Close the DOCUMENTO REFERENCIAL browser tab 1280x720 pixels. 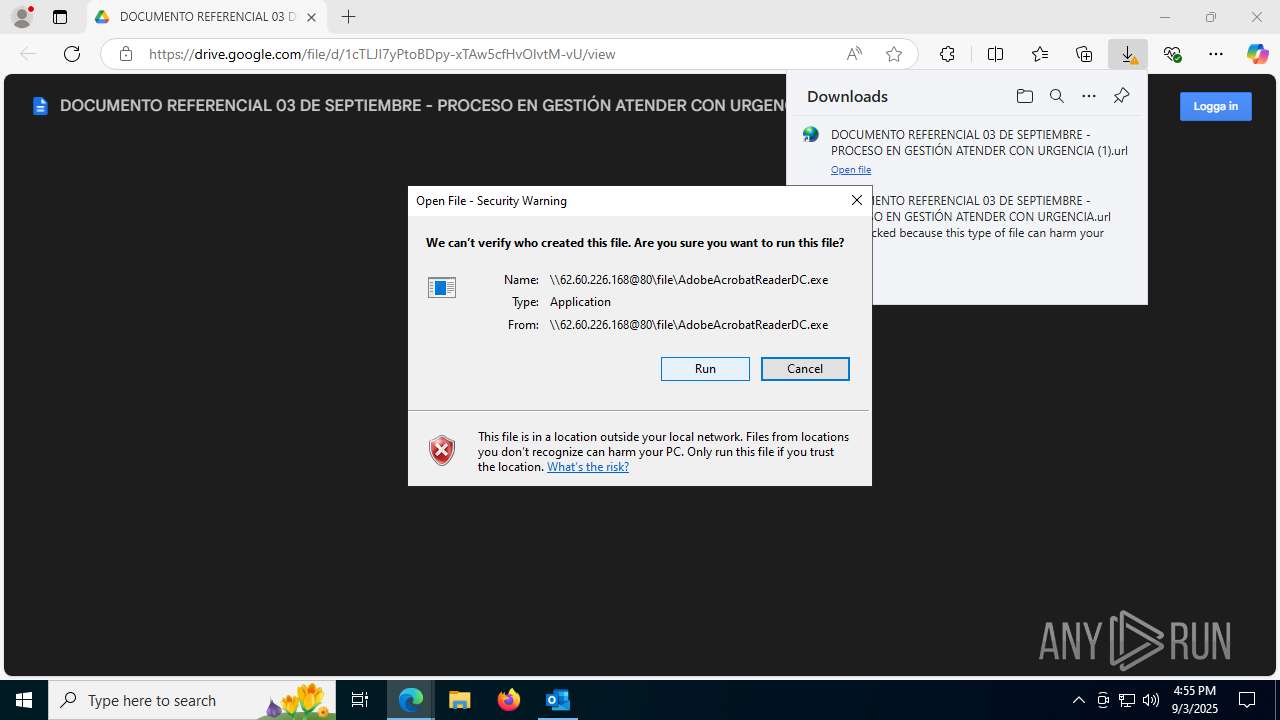311,17
